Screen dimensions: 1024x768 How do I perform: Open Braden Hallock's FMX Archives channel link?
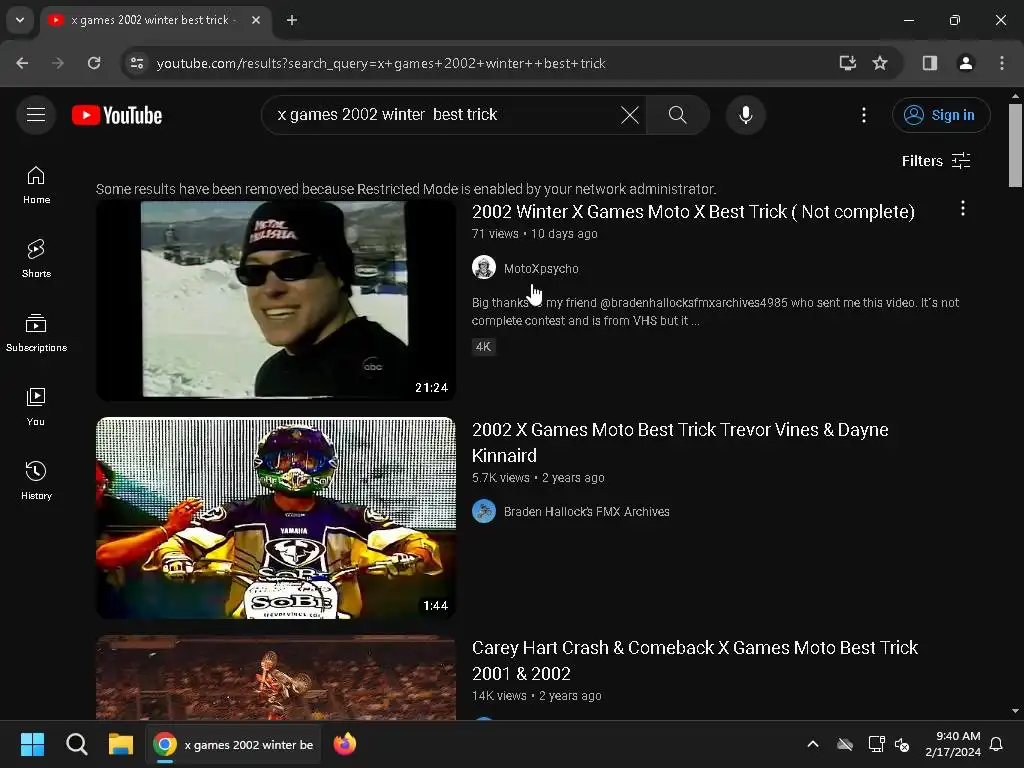coord(586,511)
